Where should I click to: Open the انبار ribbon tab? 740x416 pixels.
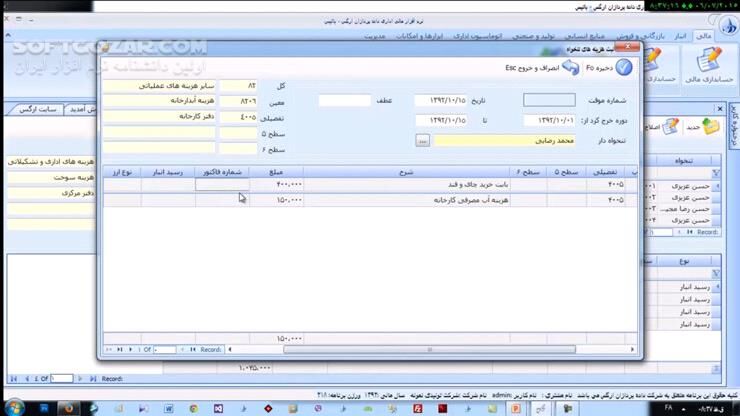(680, 35)
